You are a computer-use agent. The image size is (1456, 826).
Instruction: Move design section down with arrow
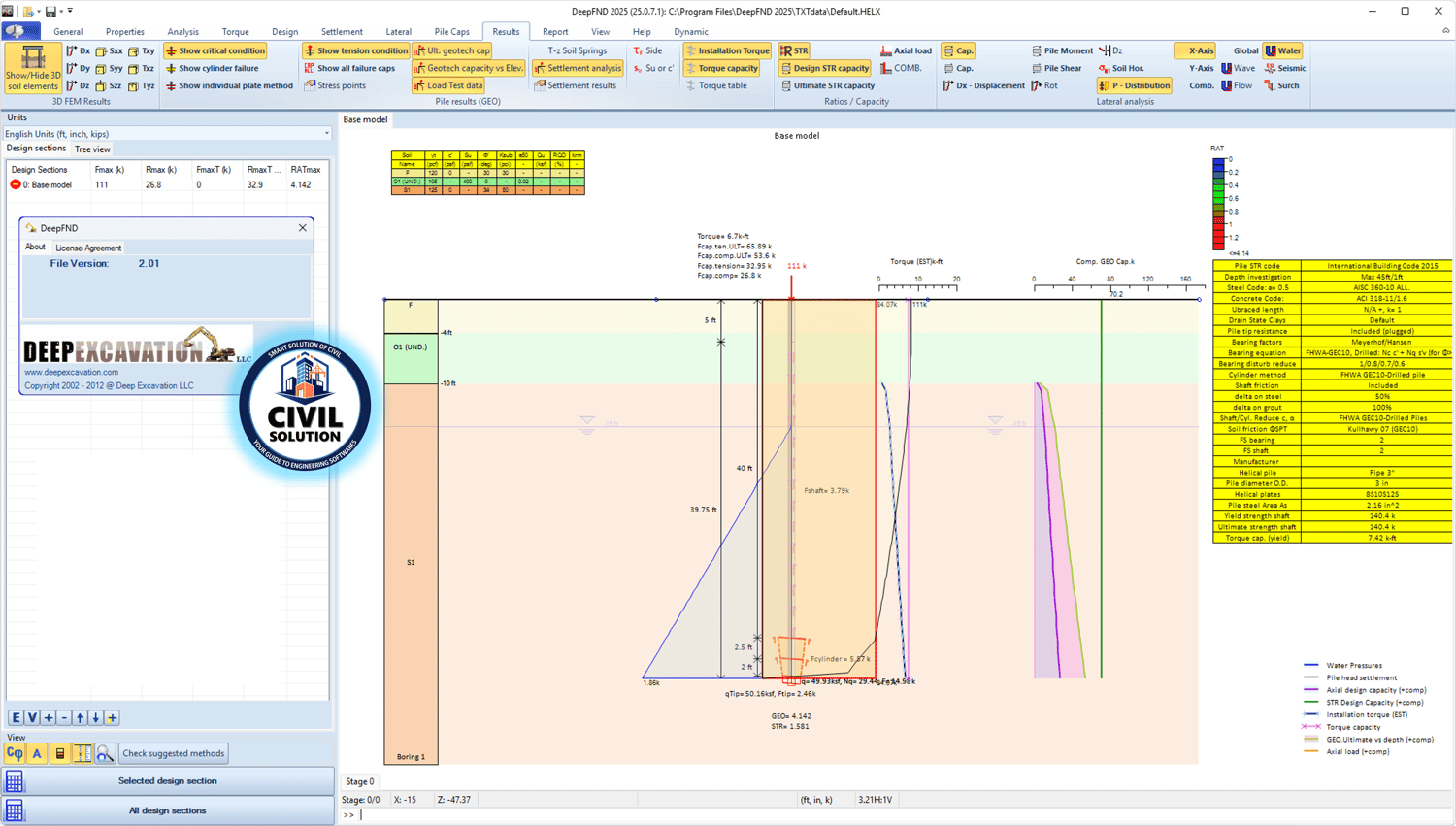coord(95,718)
